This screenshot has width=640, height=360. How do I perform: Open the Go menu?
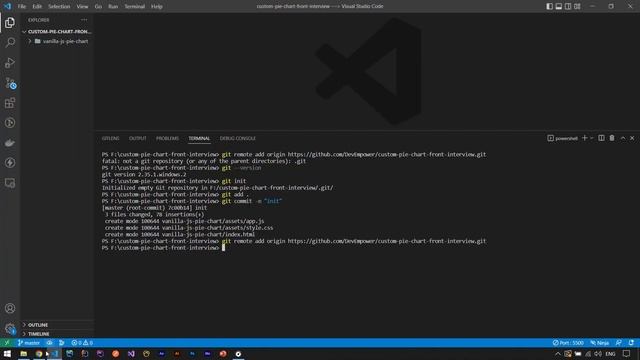(x=98, y=7)
